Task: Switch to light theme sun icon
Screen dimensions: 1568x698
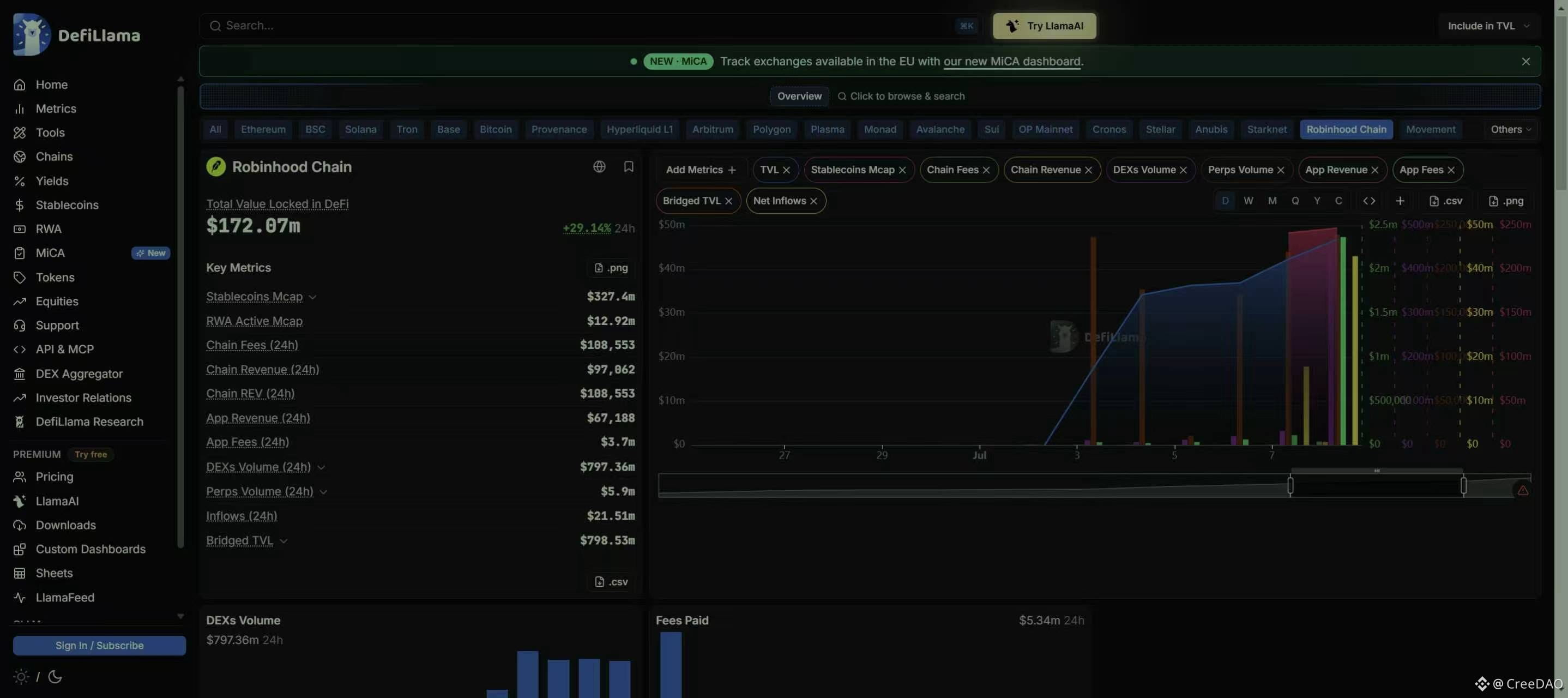Action: click(21, 677)
